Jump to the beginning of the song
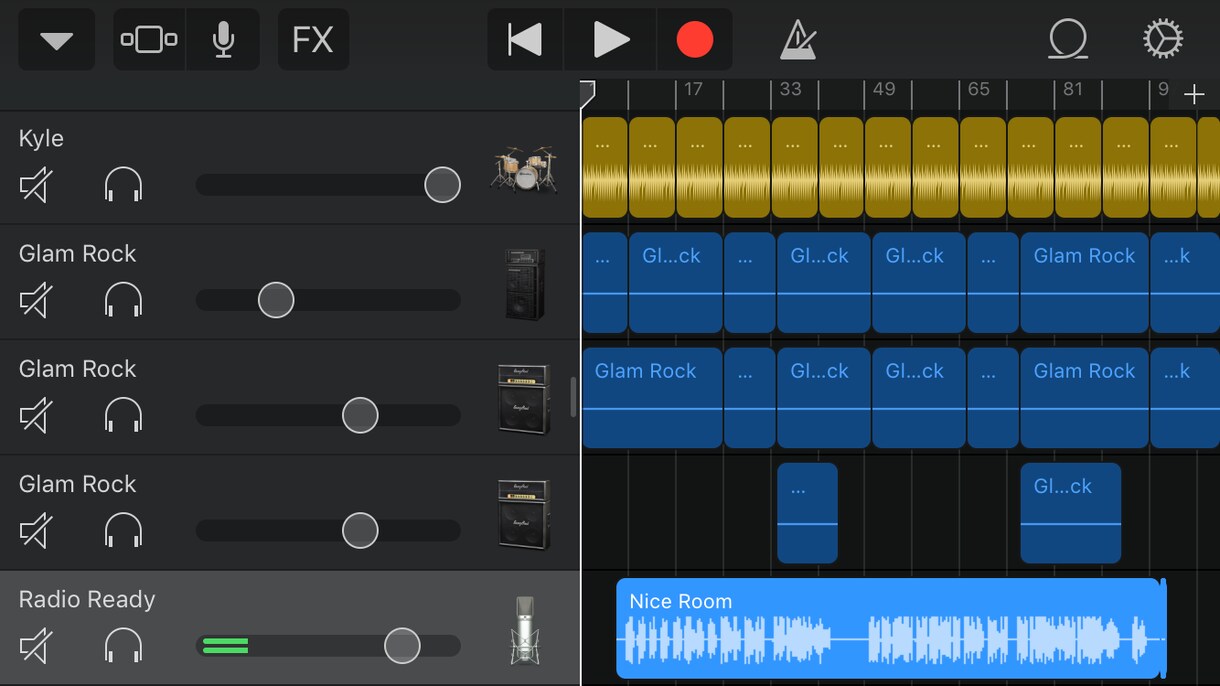The width and height of the screenshot is (1220, 686). (x=525, y=40)
